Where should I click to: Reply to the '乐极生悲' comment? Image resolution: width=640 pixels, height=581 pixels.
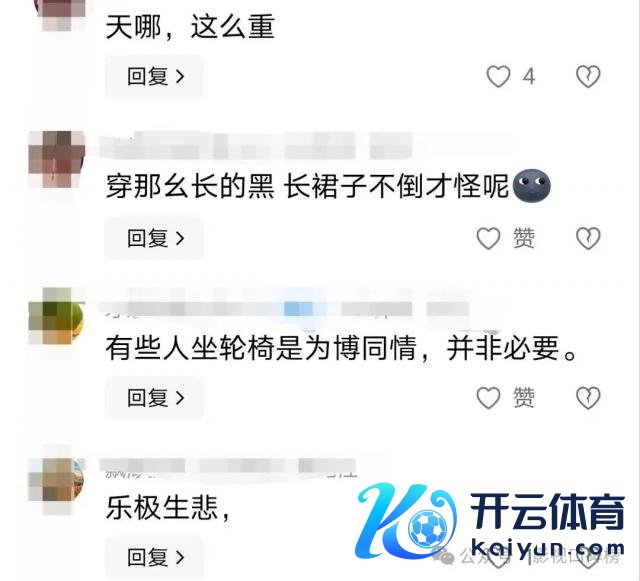154,557
